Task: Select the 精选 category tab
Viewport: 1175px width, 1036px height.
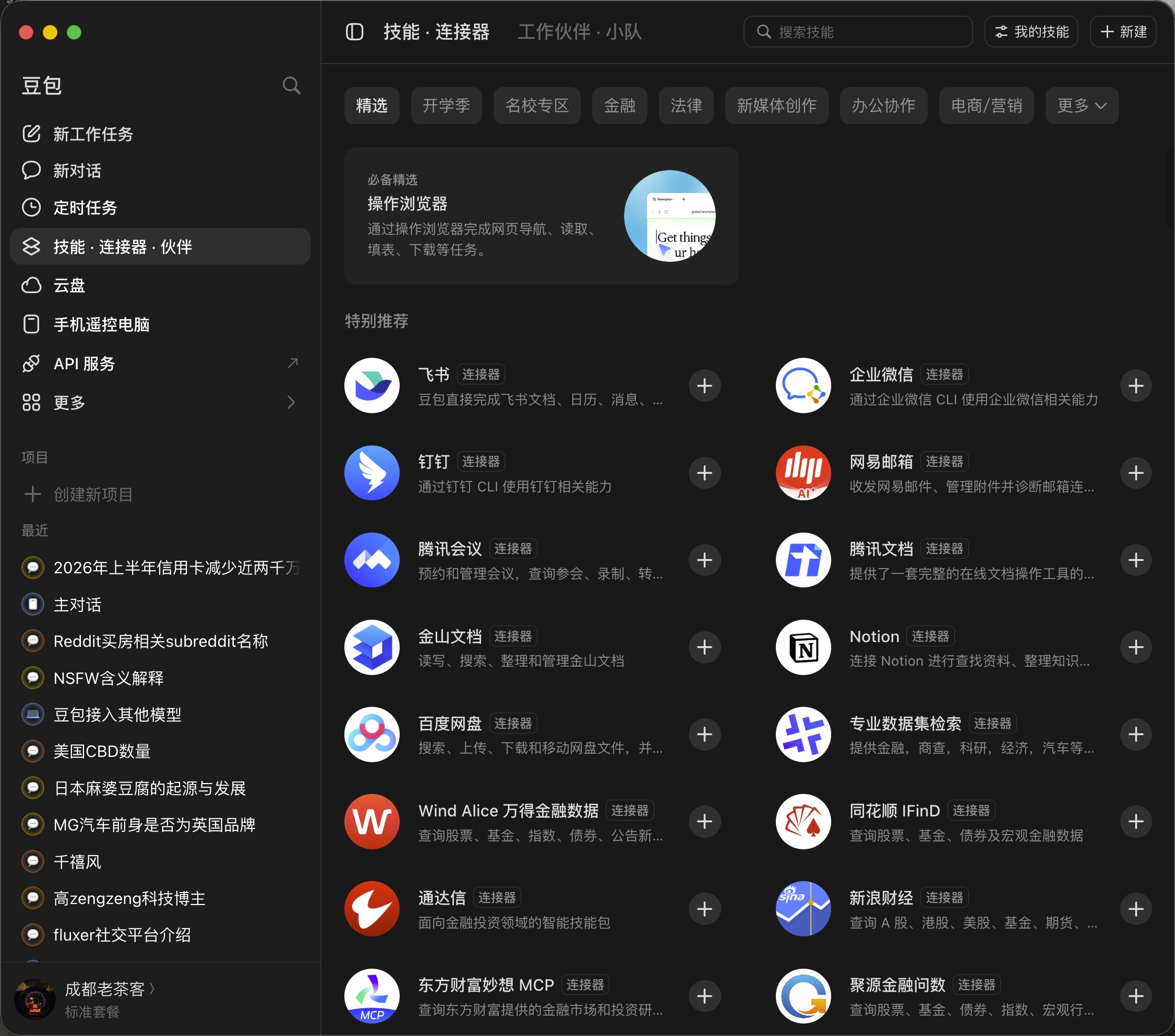Action: [372, 106]
